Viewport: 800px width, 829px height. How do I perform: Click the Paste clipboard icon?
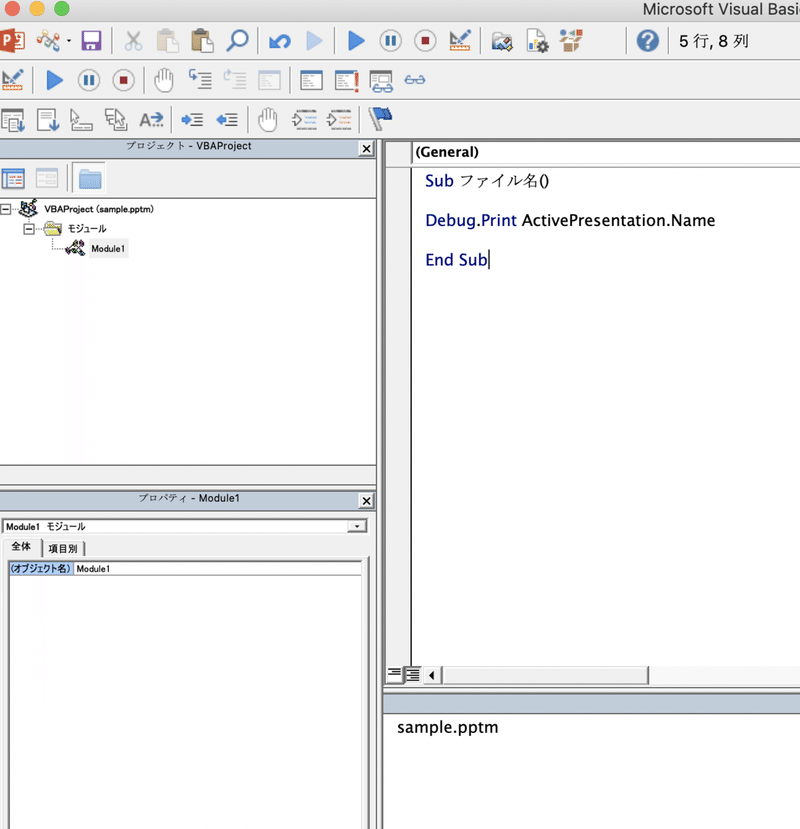click(202, 41)
